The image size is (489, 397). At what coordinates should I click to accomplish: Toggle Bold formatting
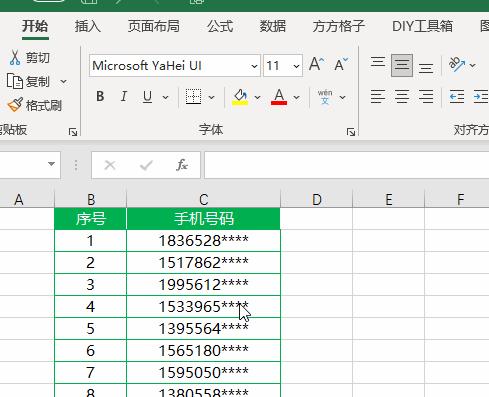pyautogui.click(x=100, y=97)
